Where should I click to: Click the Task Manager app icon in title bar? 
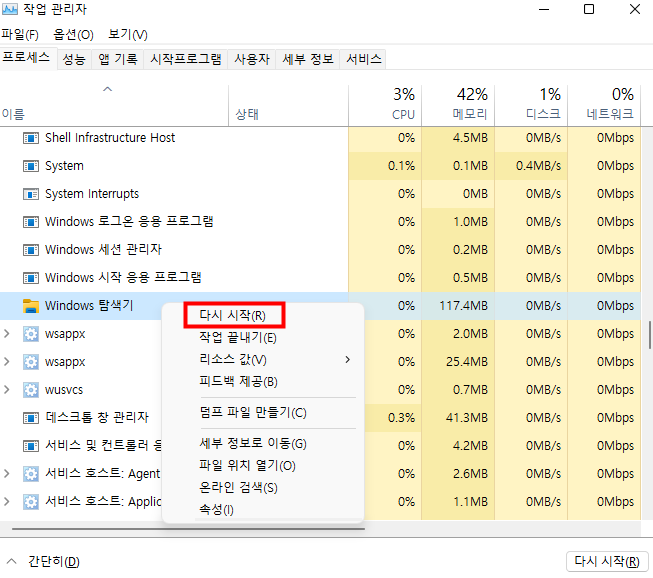pos(10,9)
